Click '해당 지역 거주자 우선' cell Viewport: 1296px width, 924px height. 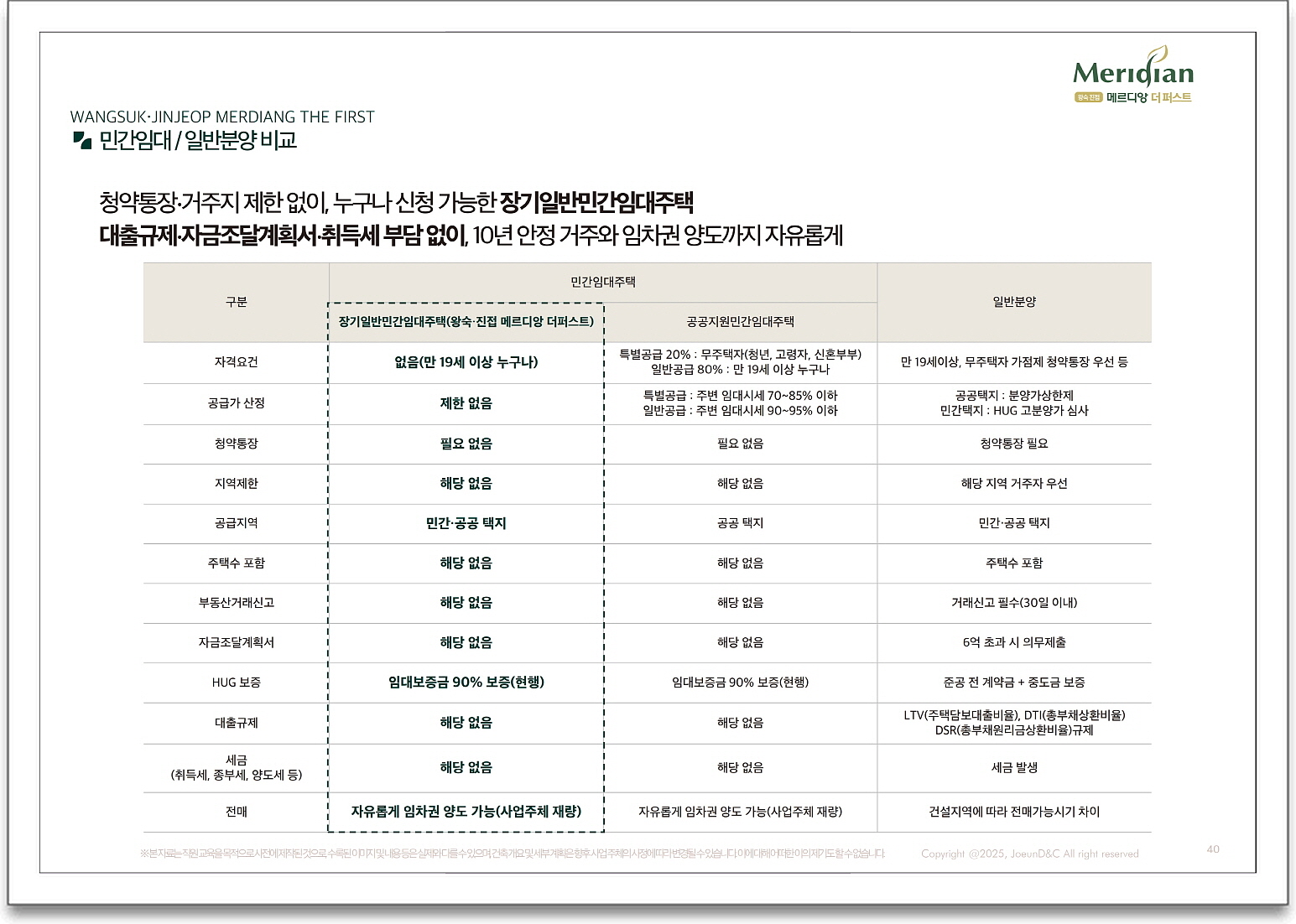pos(1014,484)
